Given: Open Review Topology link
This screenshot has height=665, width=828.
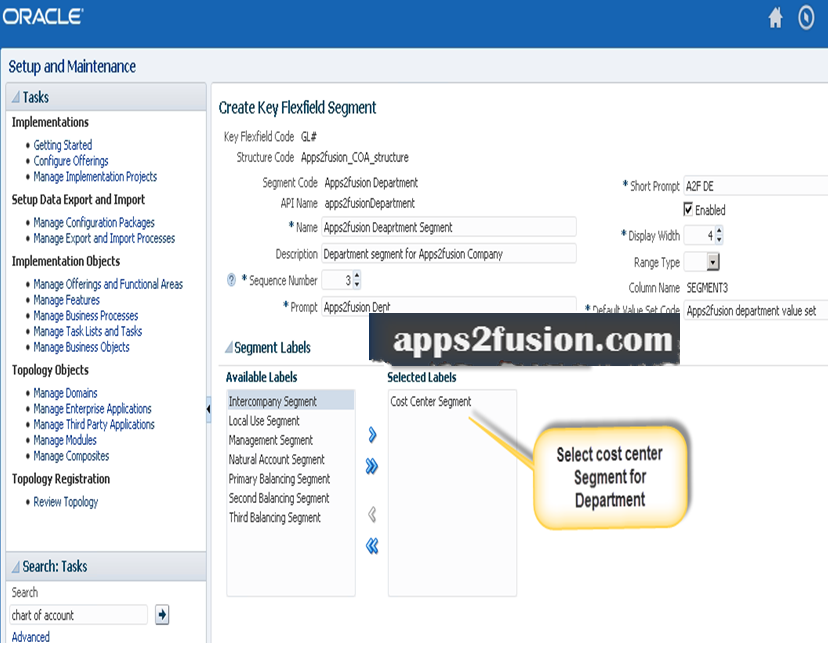Looking at the screenshot, I should [66, 502].
